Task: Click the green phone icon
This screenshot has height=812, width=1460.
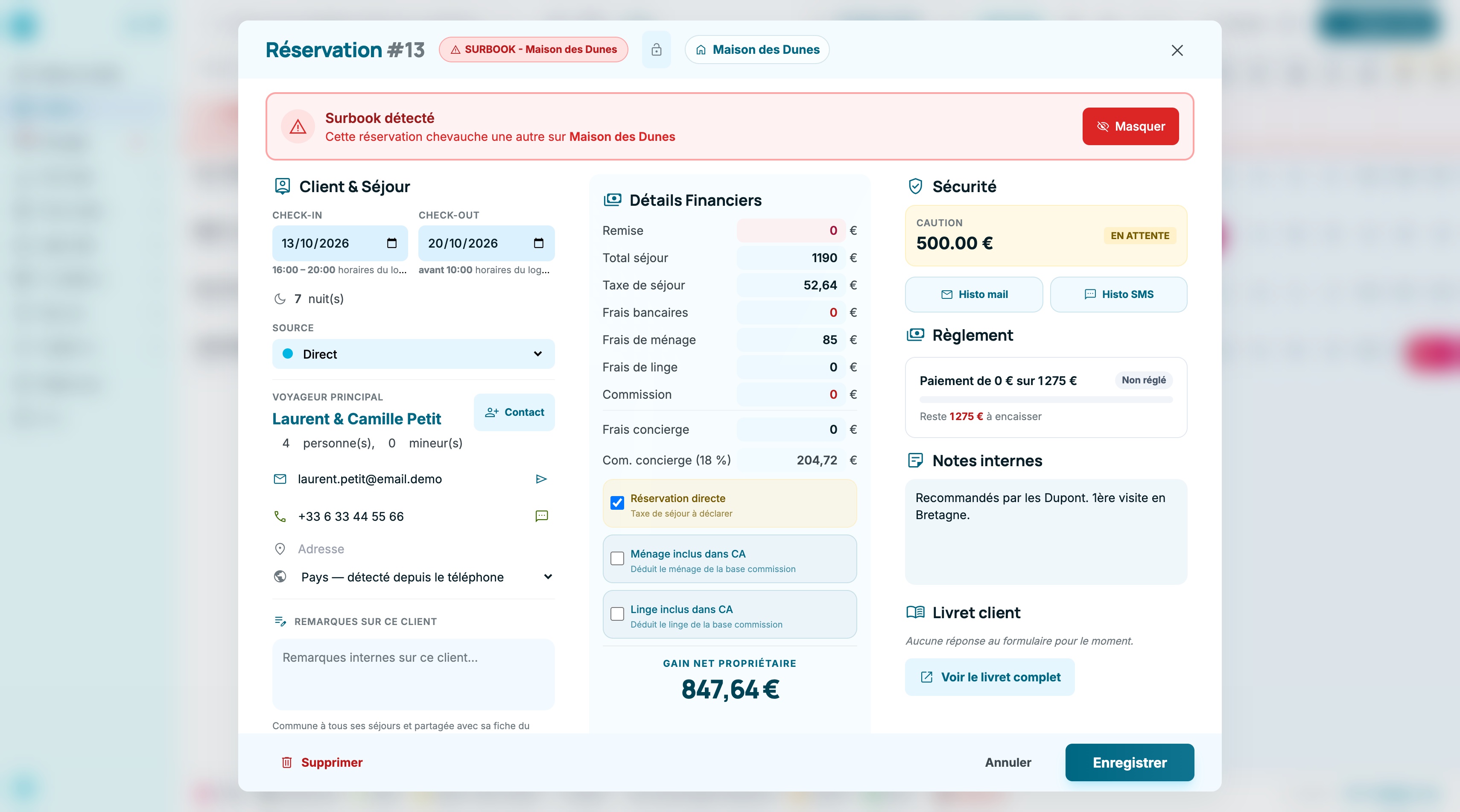Action: coord(280,516)
